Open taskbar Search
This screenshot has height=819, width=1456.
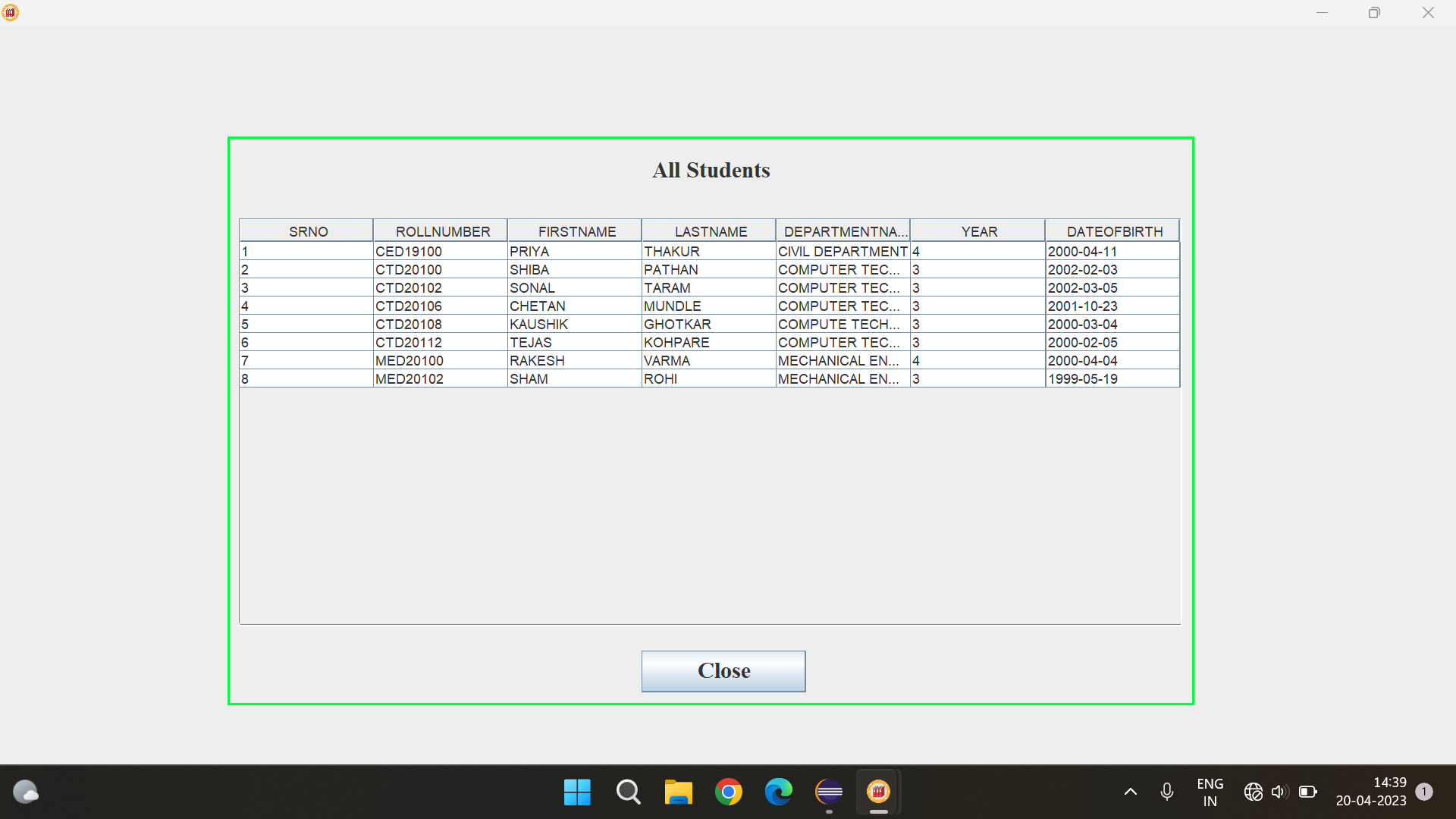[628, 792]
